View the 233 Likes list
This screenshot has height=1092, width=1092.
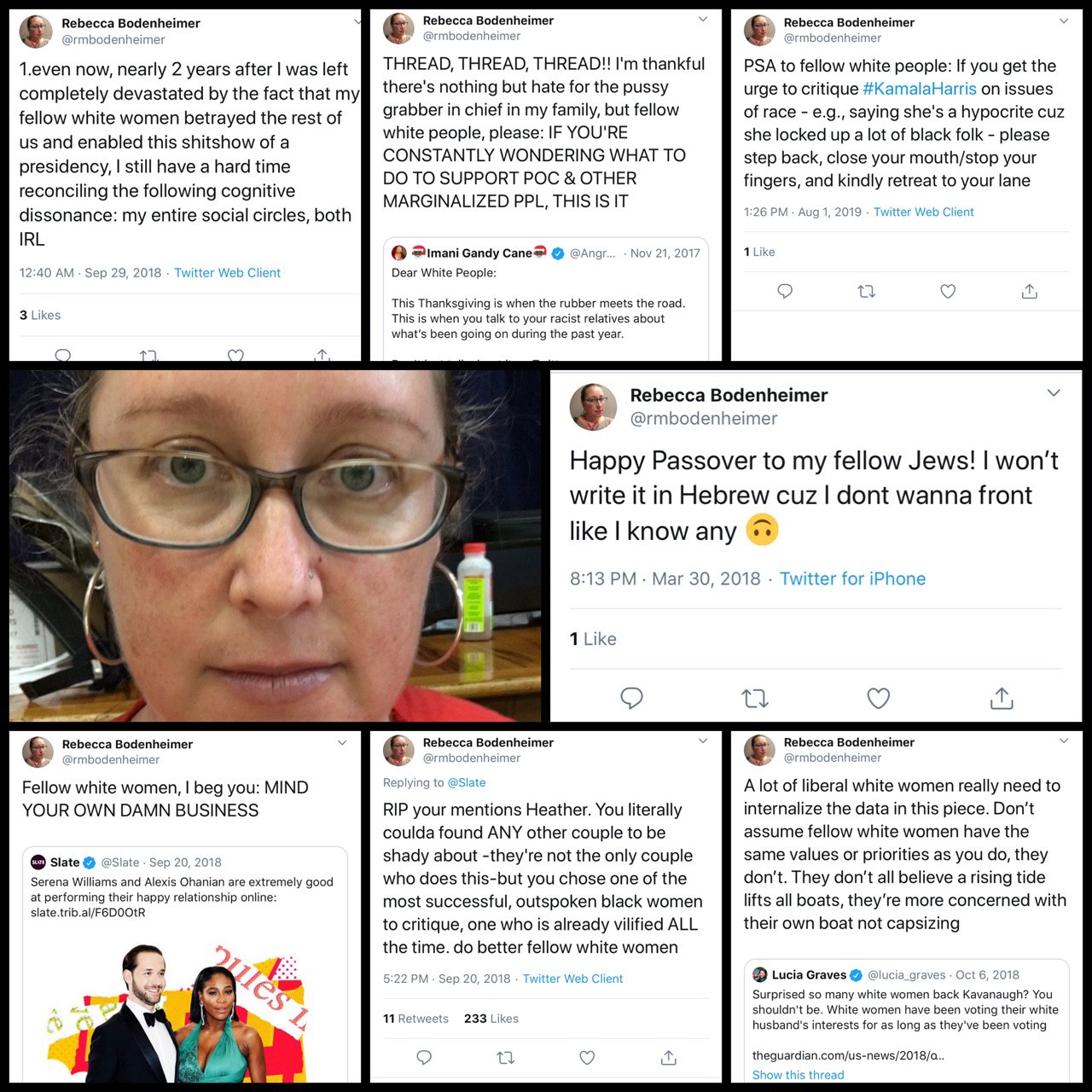coord(491,1019)
